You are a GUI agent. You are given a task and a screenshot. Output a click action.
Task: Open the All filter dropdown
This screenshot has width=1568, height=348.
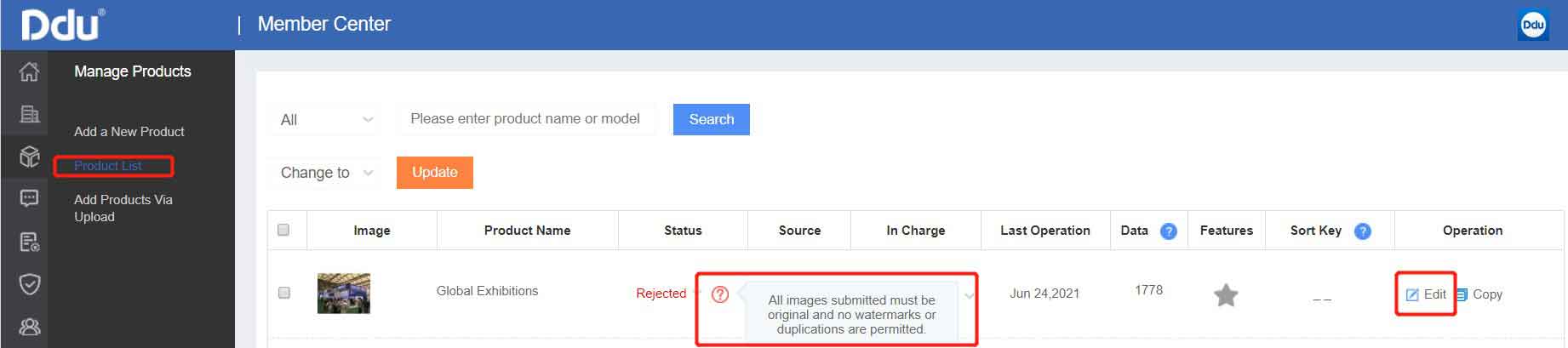[326, 120]
